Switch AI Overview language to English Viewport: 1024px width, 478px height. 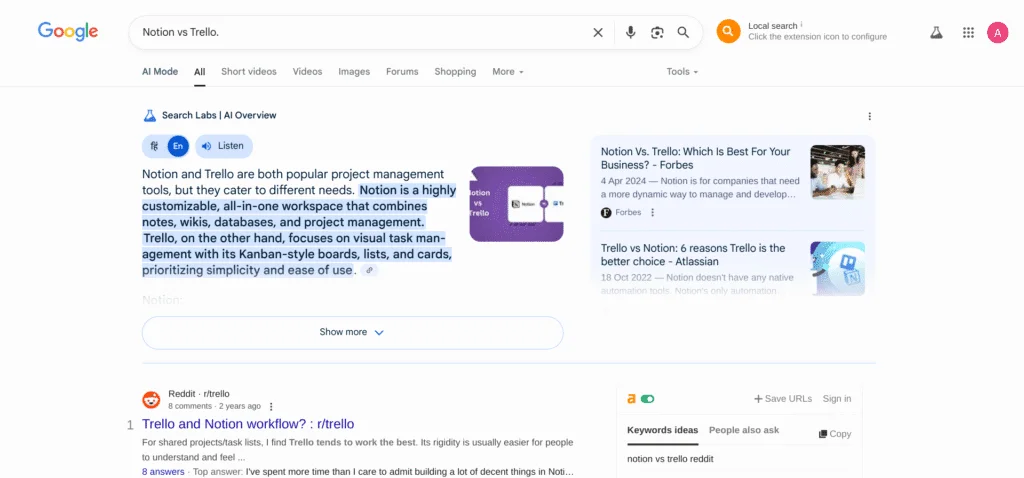(x=177, y=146)
